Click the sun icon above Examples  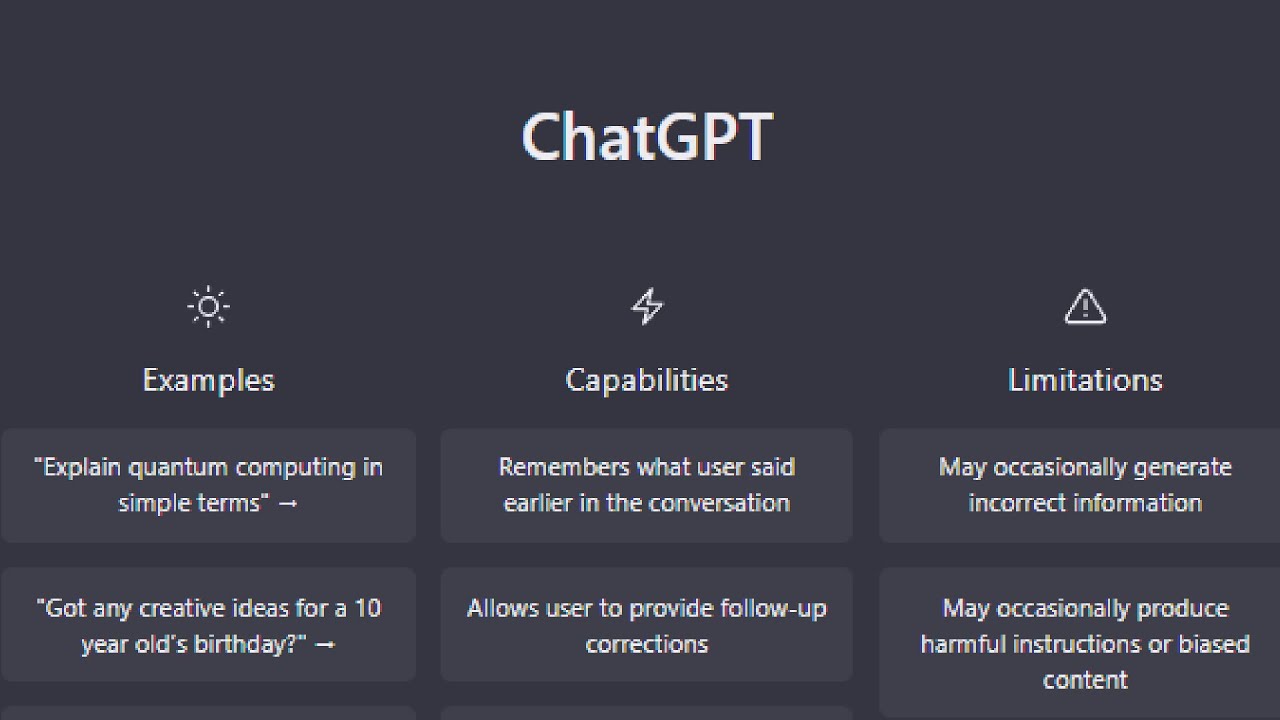pos(208,307)
